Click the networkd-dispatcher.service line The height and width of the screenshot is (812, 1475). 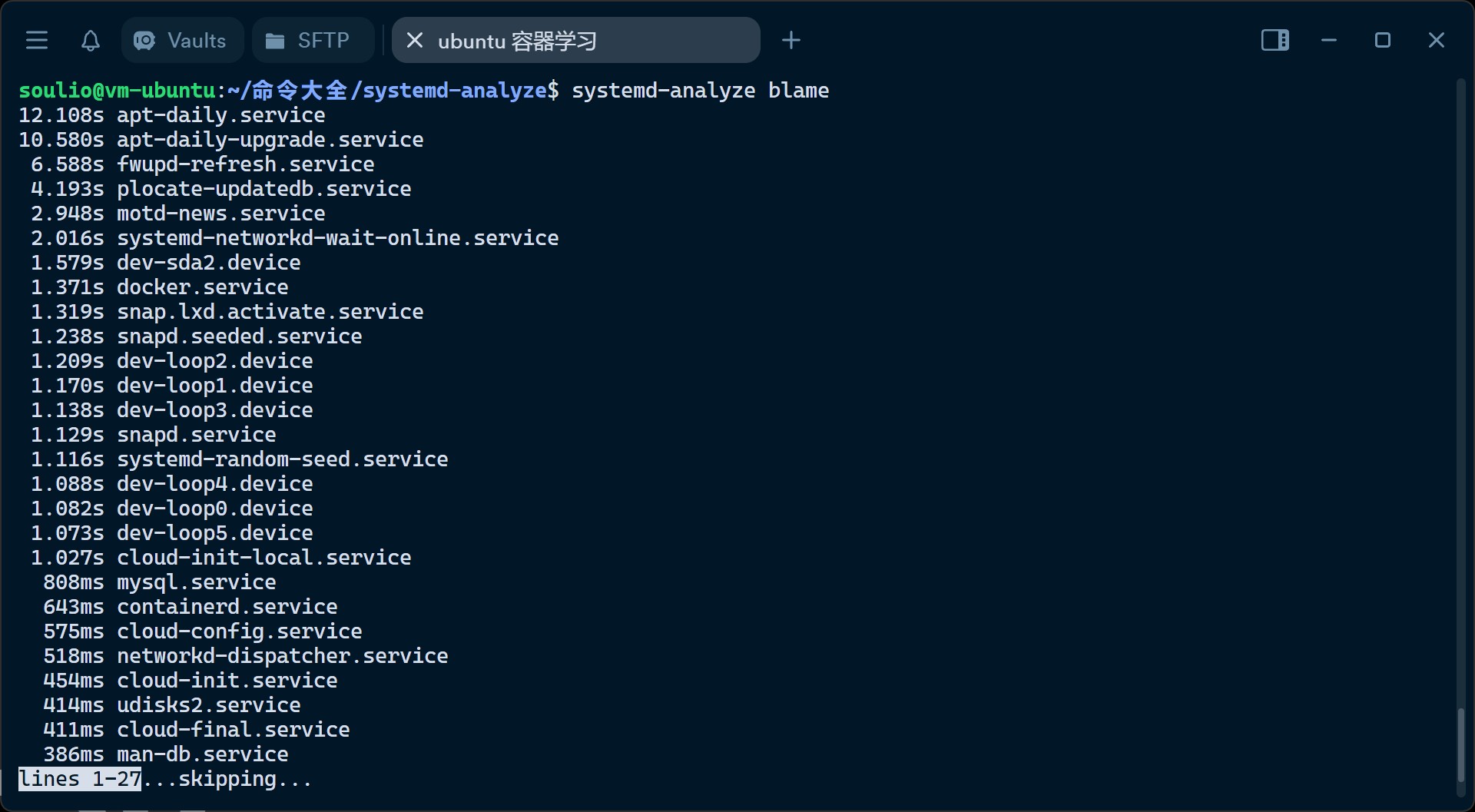click(246, 656)
